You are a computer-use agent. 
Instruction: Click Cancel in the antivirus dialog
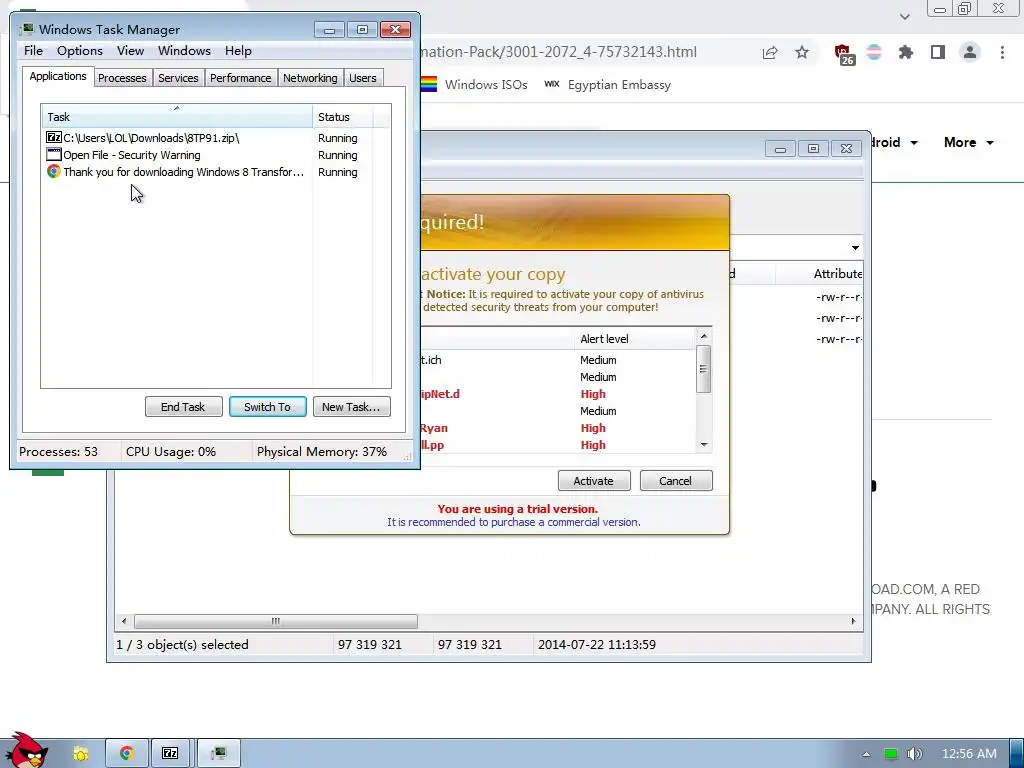(x=676, y=481)
